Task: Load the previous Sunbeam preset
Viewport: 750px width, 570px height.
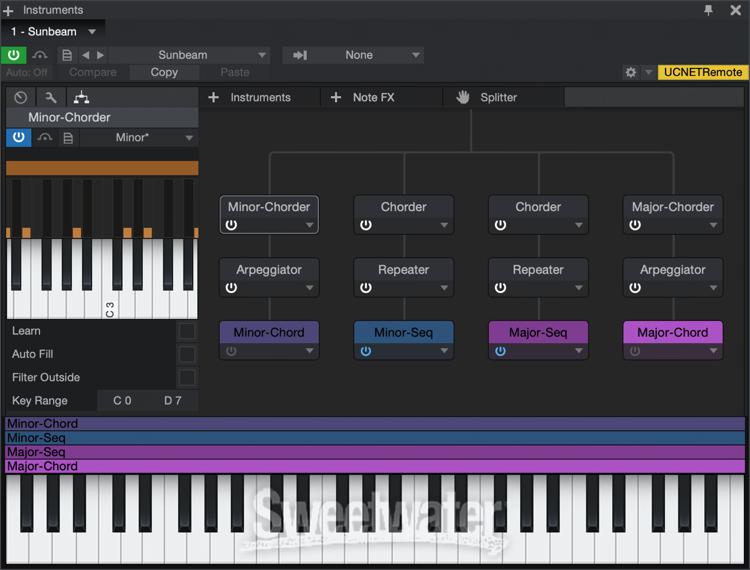Action: (x=86, y=55)
